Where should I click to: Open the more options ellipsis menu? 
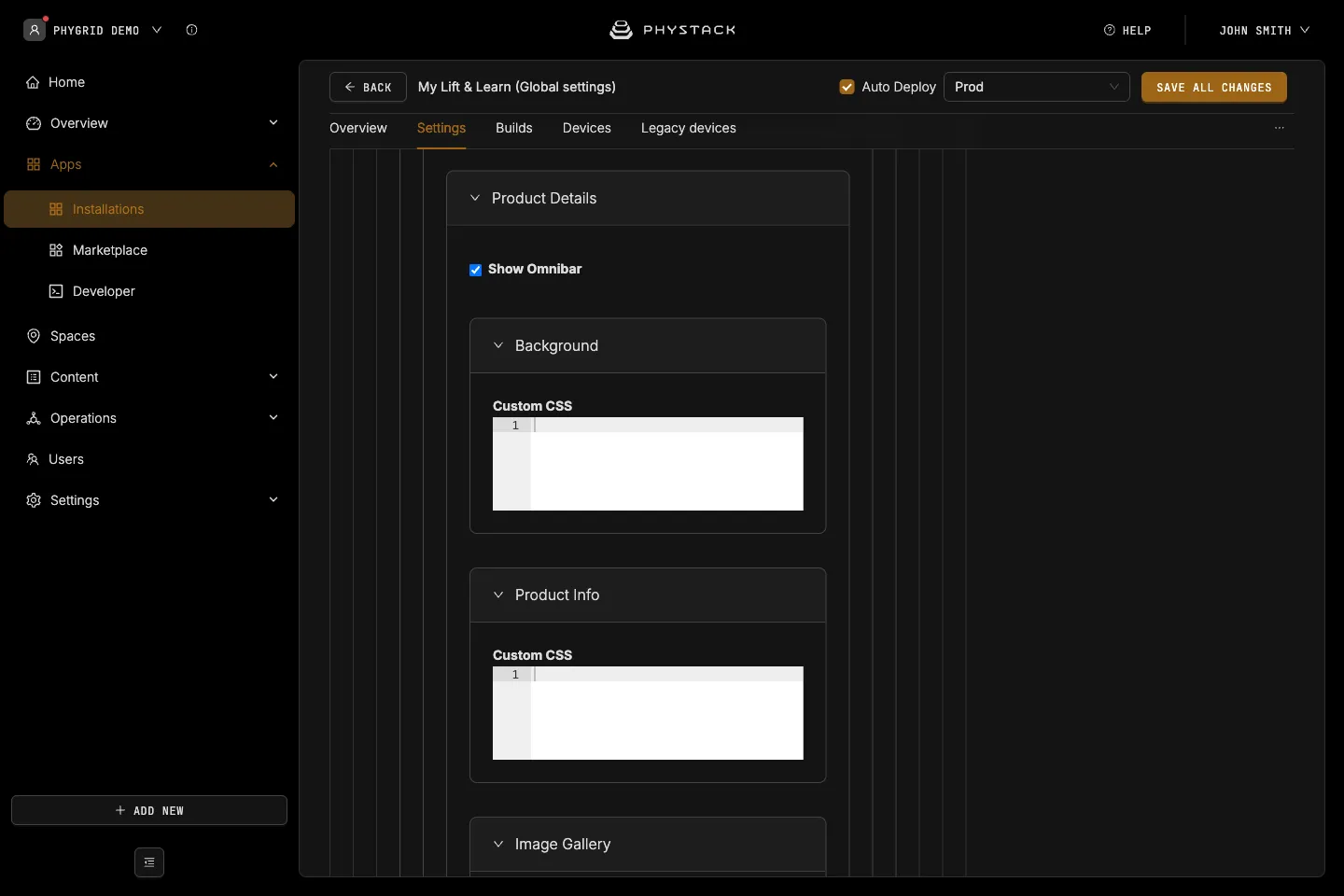click(1280, 128)
